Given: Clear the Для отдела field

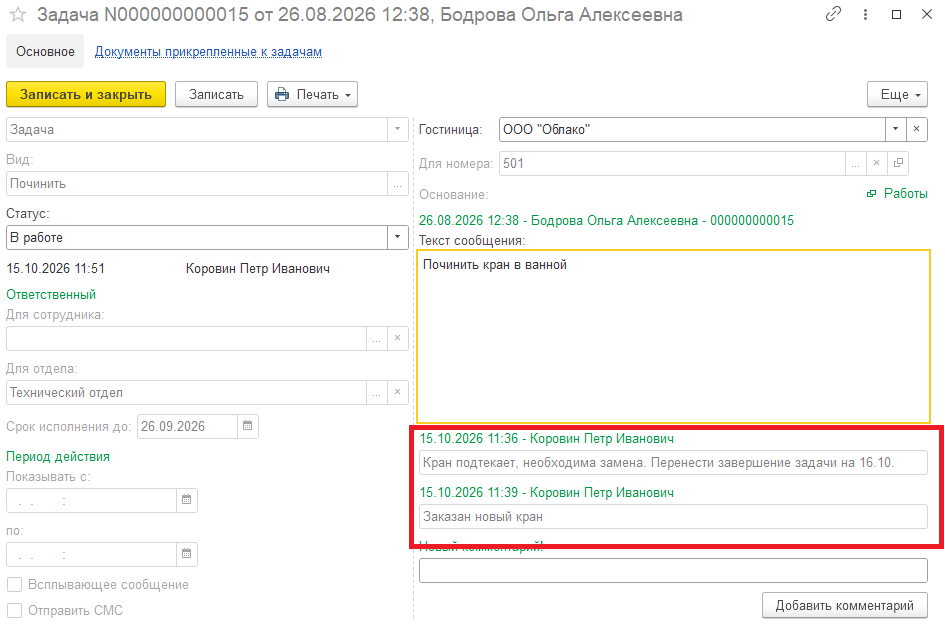Looking at the screenshot, I should (x=397, y=392).
